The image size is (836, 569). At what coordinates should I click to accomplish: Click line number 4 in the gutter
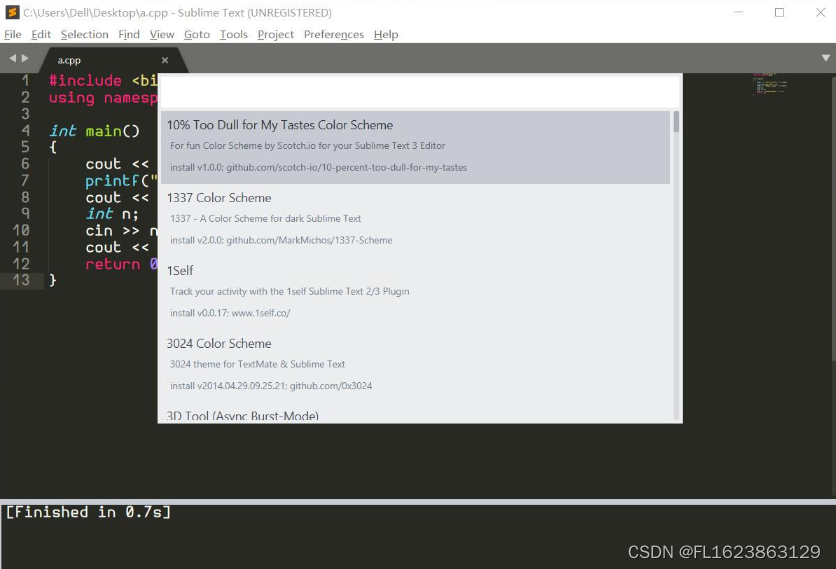coord(25,131)
